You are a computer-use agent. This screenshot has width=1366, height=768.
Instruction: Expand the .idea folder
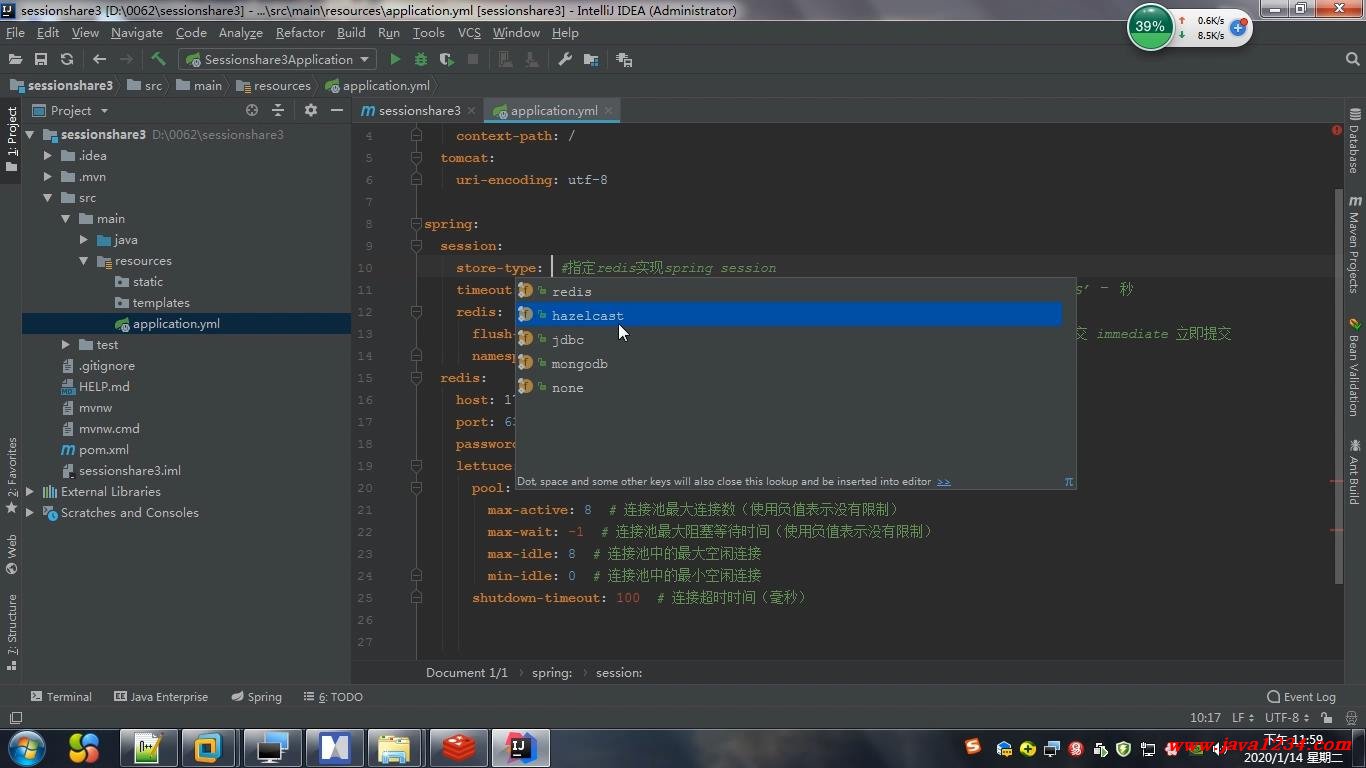tap(47, 155)
